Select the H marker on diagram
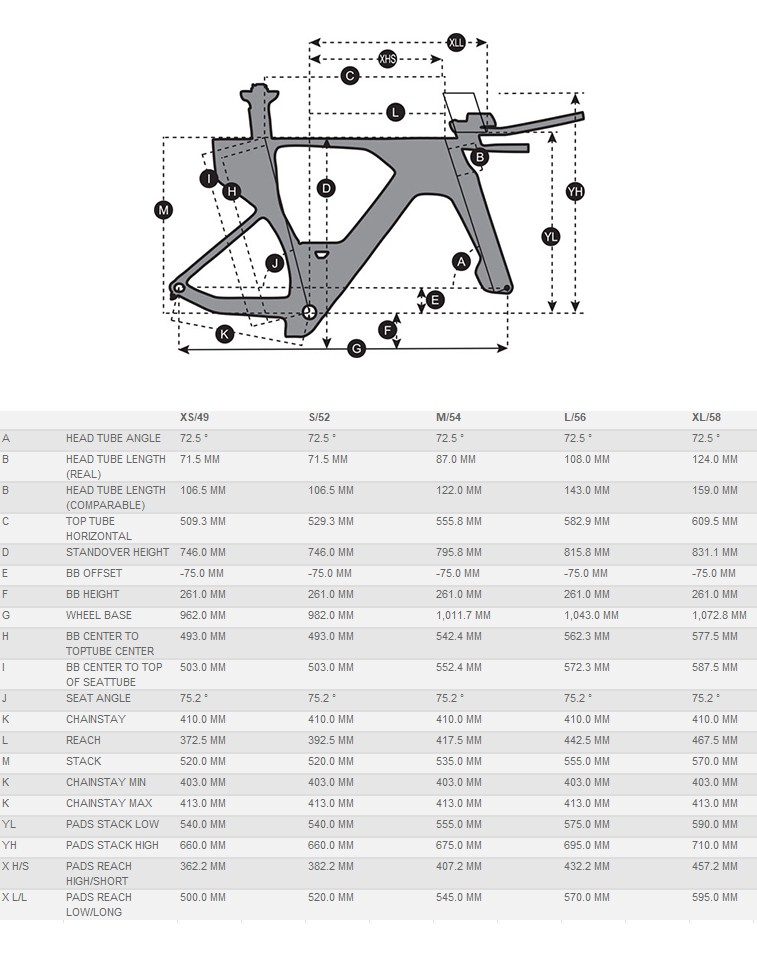 click(x=232, y=192)
